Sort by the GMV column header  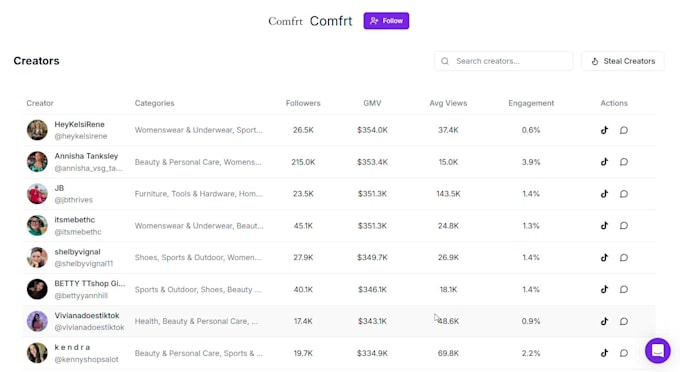coord(372,103)
